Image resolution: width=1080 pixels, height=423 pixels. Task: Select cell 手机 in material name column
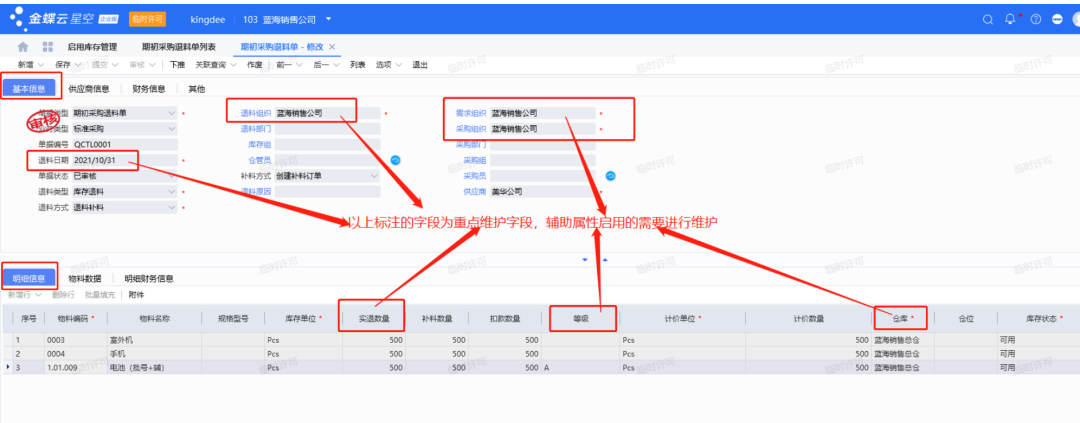(154, 353)
